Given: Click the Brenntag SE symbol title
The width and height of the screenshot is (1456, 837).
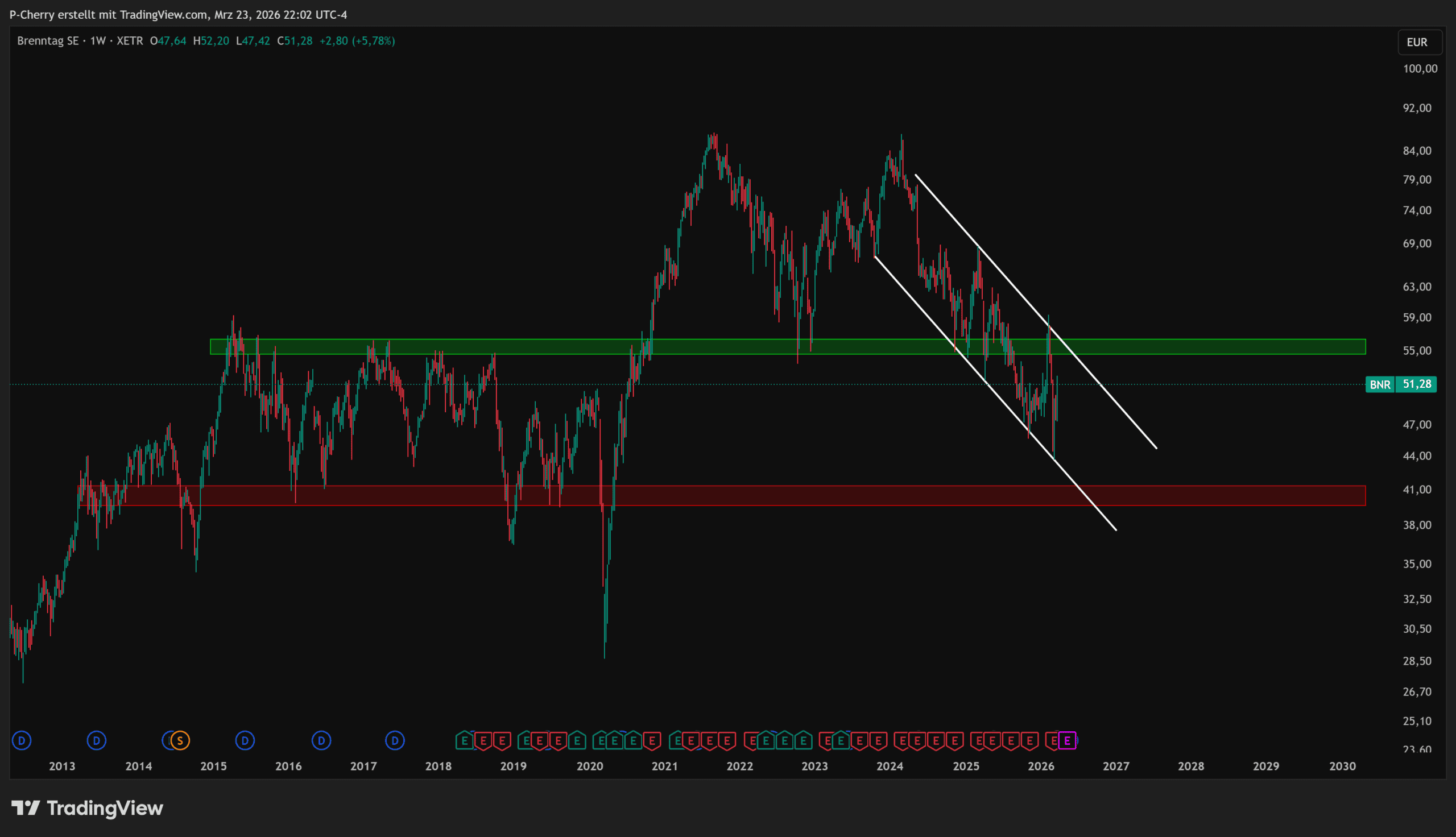Looking at the screenshot, I should [48, 41].
